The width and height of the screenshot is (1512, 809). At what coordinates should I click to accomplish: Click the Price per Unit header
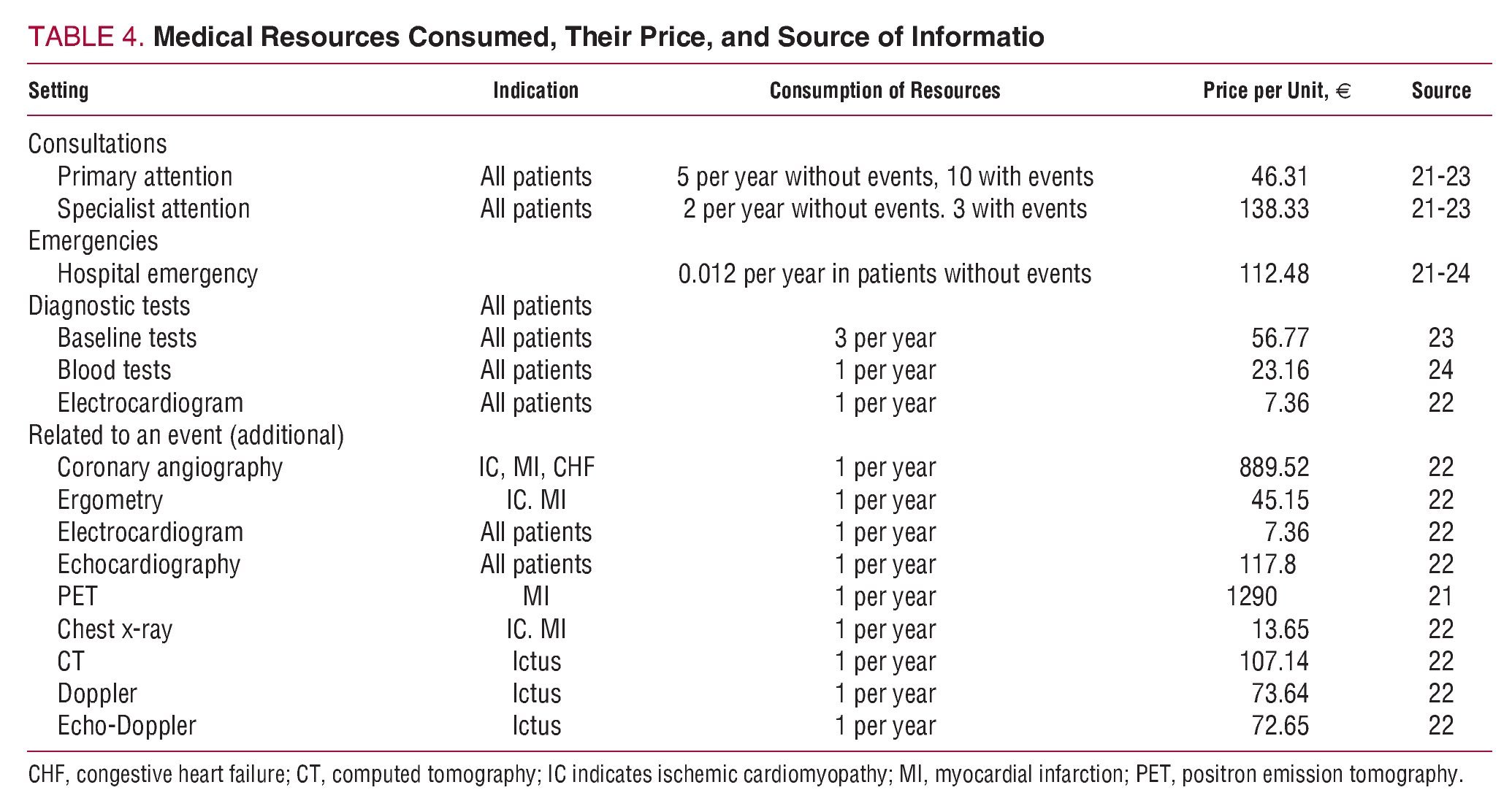[x=1276, y=91]
